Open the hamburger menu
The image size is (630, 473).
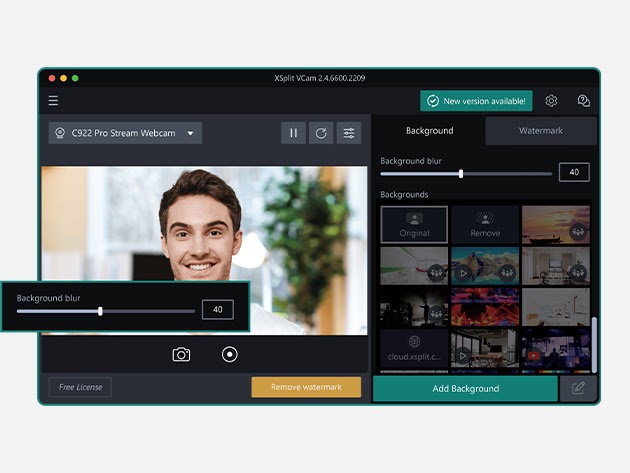pyautogui.click(x=53, y=101)
